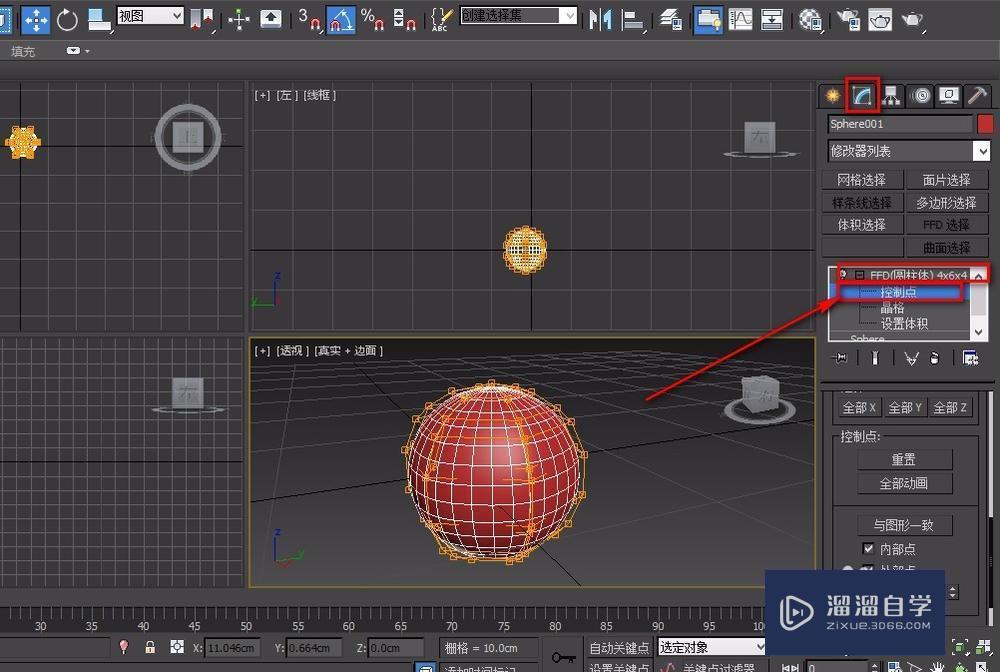Select the 控制点 entry in modifier stack
The height and width of the screenshot is (672, 1000).
click(x=898, y=291)
